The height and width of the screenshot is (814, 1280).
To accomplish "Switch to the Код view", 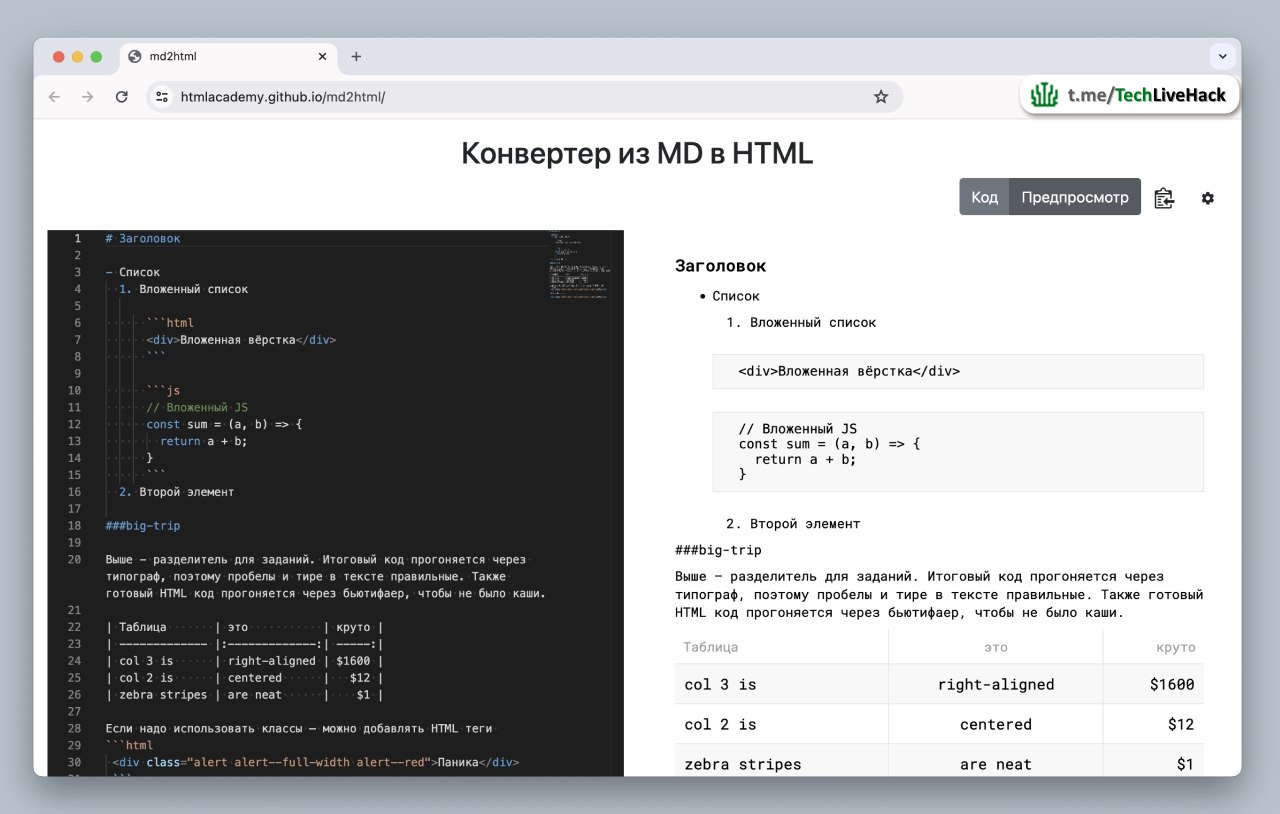I will point(984,197).
